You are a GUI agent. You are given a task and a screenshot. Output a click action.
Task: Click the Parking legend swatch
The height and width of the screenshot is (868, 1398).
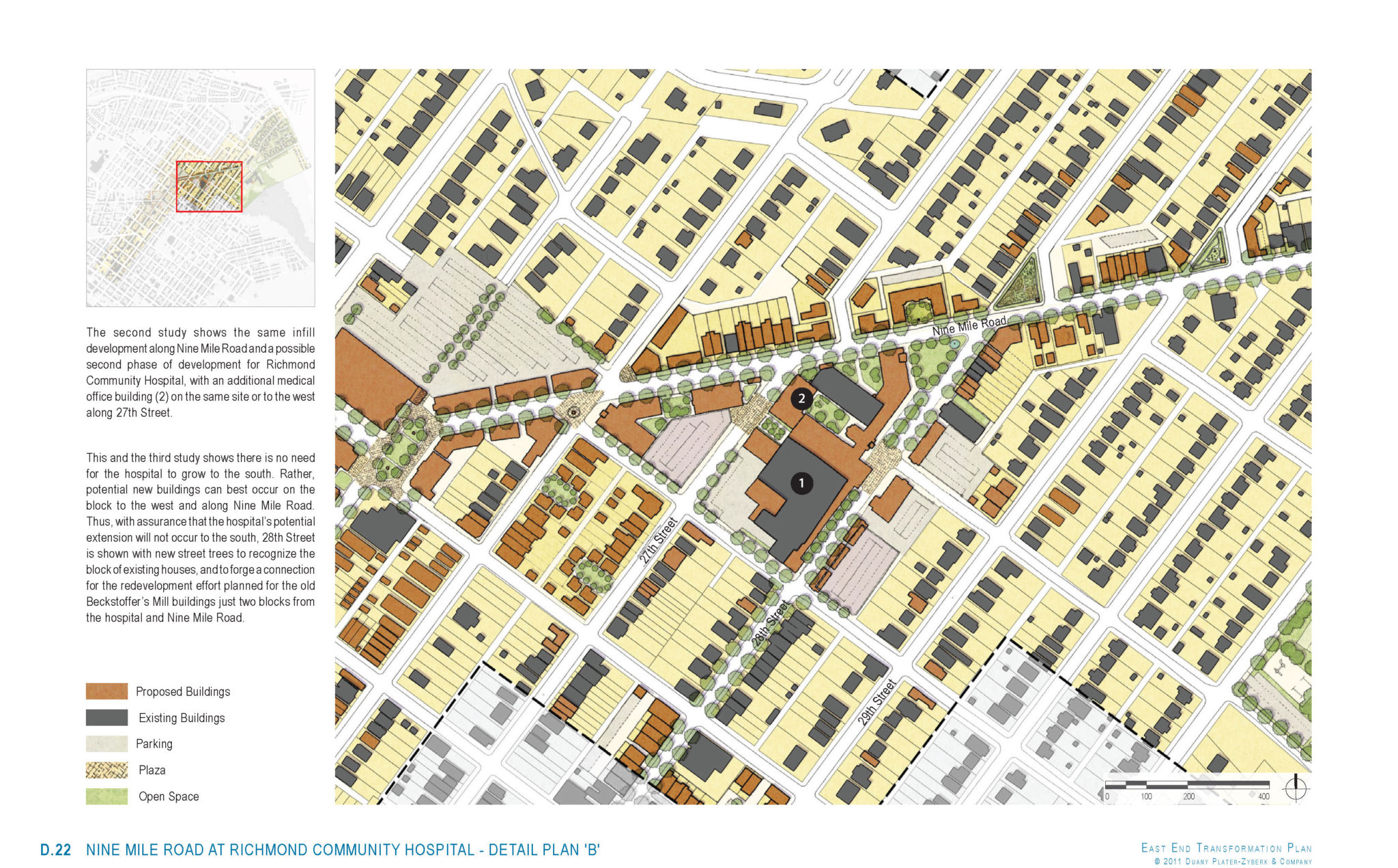tap(106, 744)
